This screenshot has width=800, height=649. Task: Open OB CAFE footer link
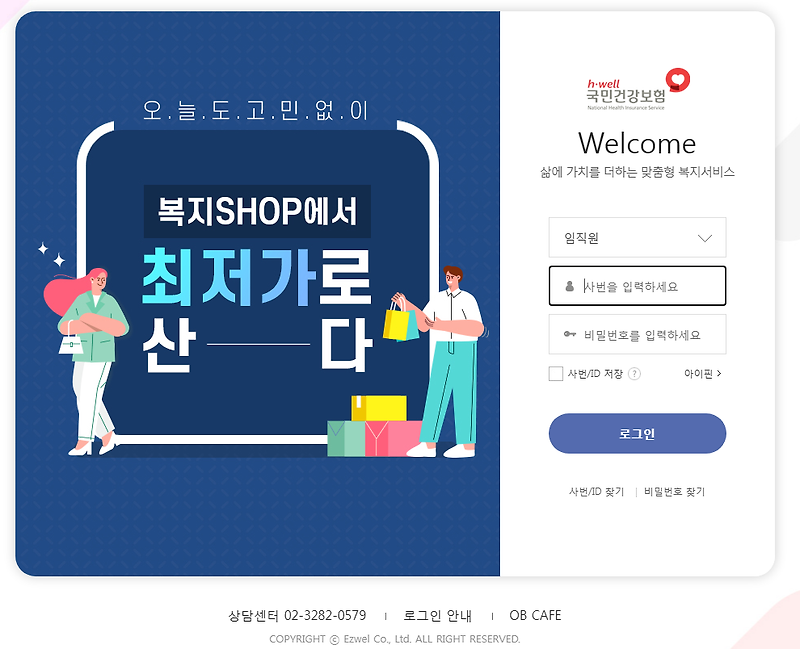point(535,616)
